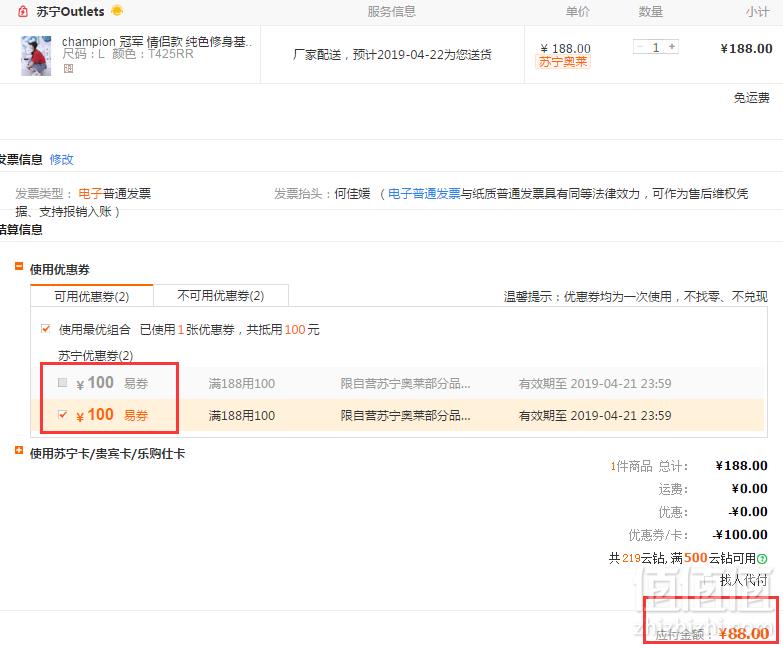Click the gold badge beside 苏宁Outlets
The width and height of the screenshot is (783, 645).
tap(117, 10)
